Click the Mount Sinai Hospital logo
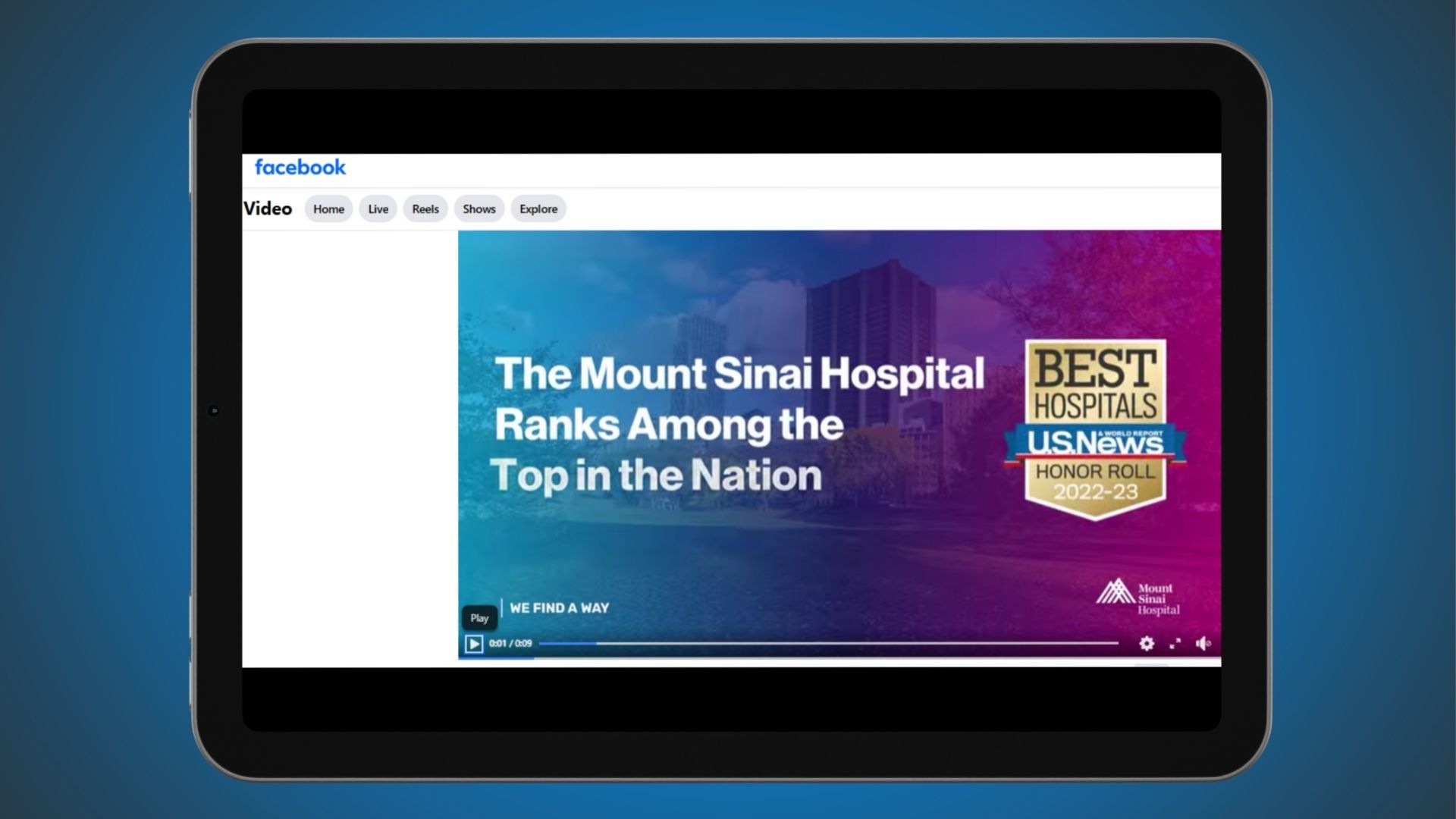The width and height of the screenshot is (1456, 819). (x=1137, y=598)
